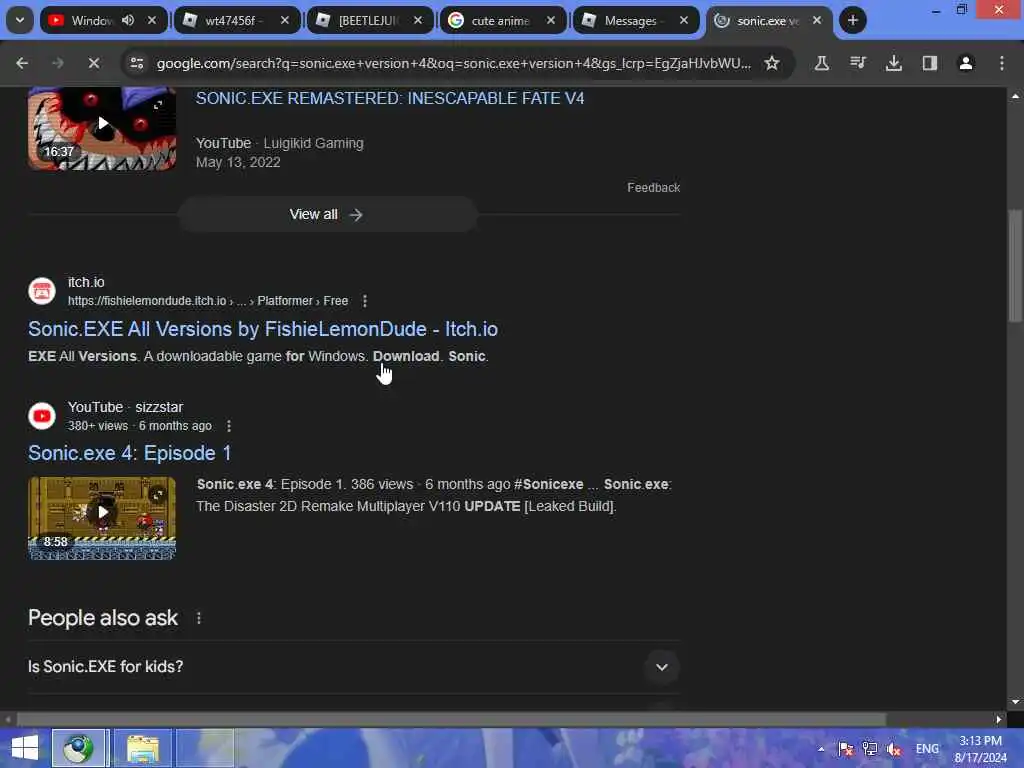Screen dimensions: 1024x768
Task: Open network status tray icon
Action: 869,749
